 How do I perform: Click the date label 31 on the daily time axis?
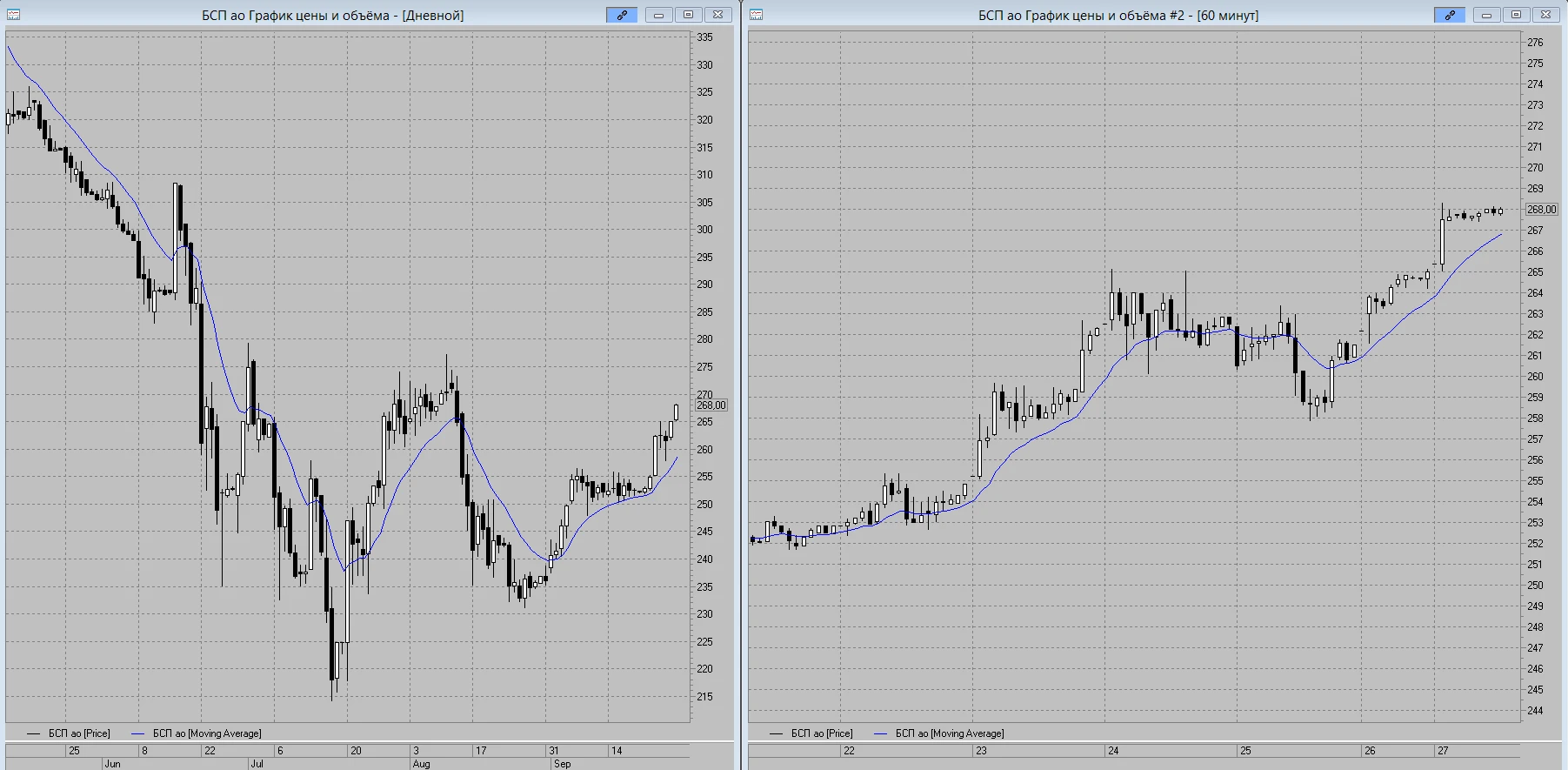[554, 751]
